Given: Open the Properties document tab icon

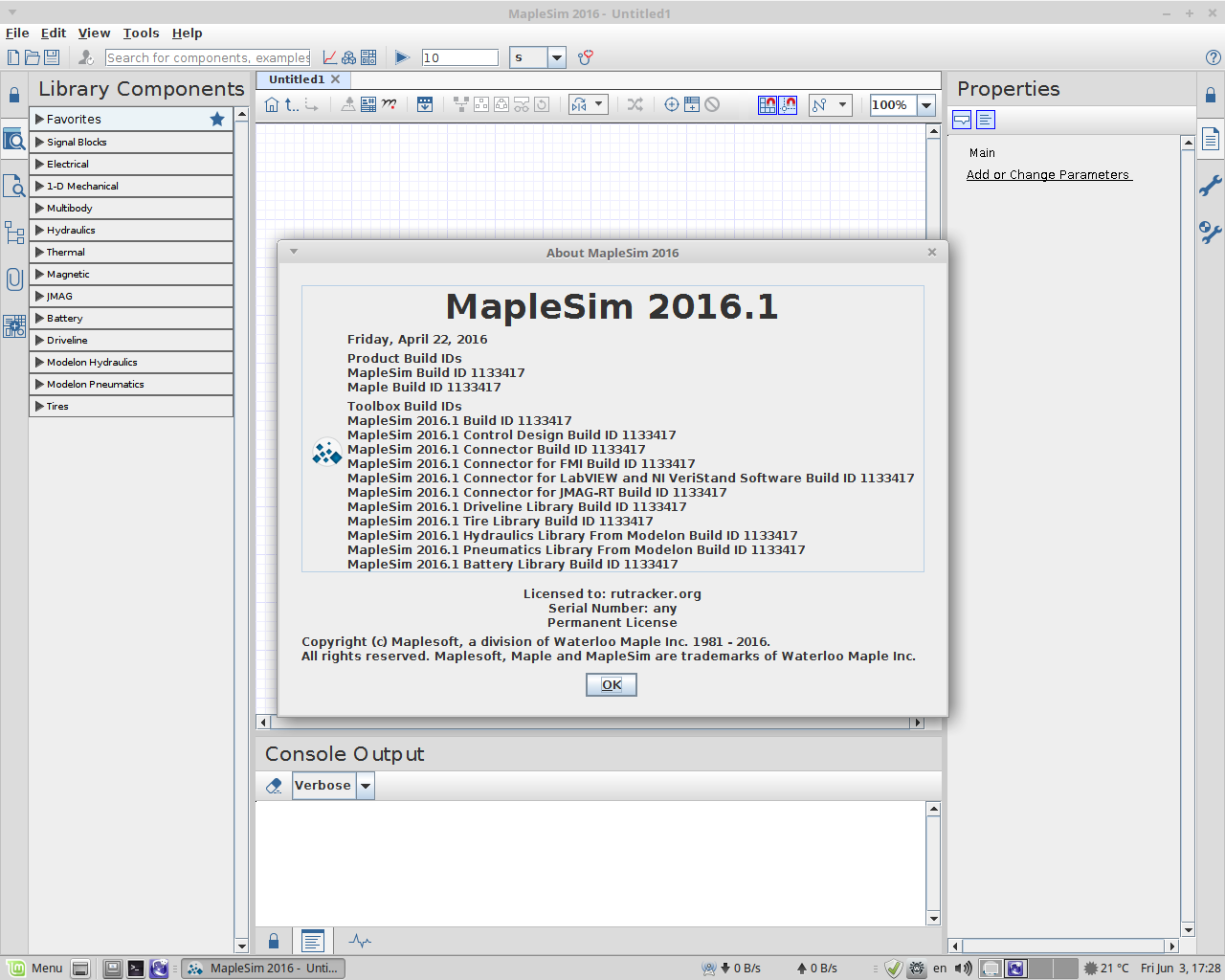Looking at the screenshot, I should tap(1211, 140).
